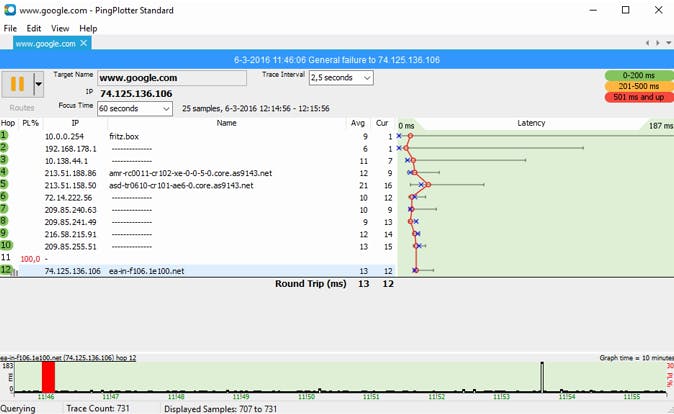674x414 pixels.
Task: Click the hop 5 green circle icon
Action: [x=4, y=184]
